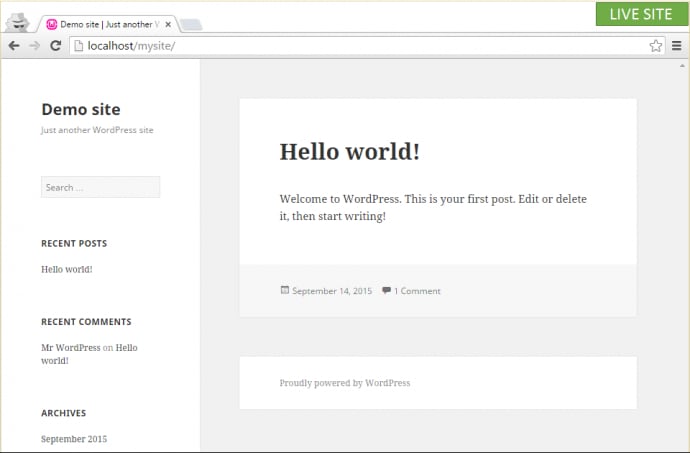Screen dimensions: 690x453
Task: Bookmark this page with the star icon
Action: pos(656,45)
